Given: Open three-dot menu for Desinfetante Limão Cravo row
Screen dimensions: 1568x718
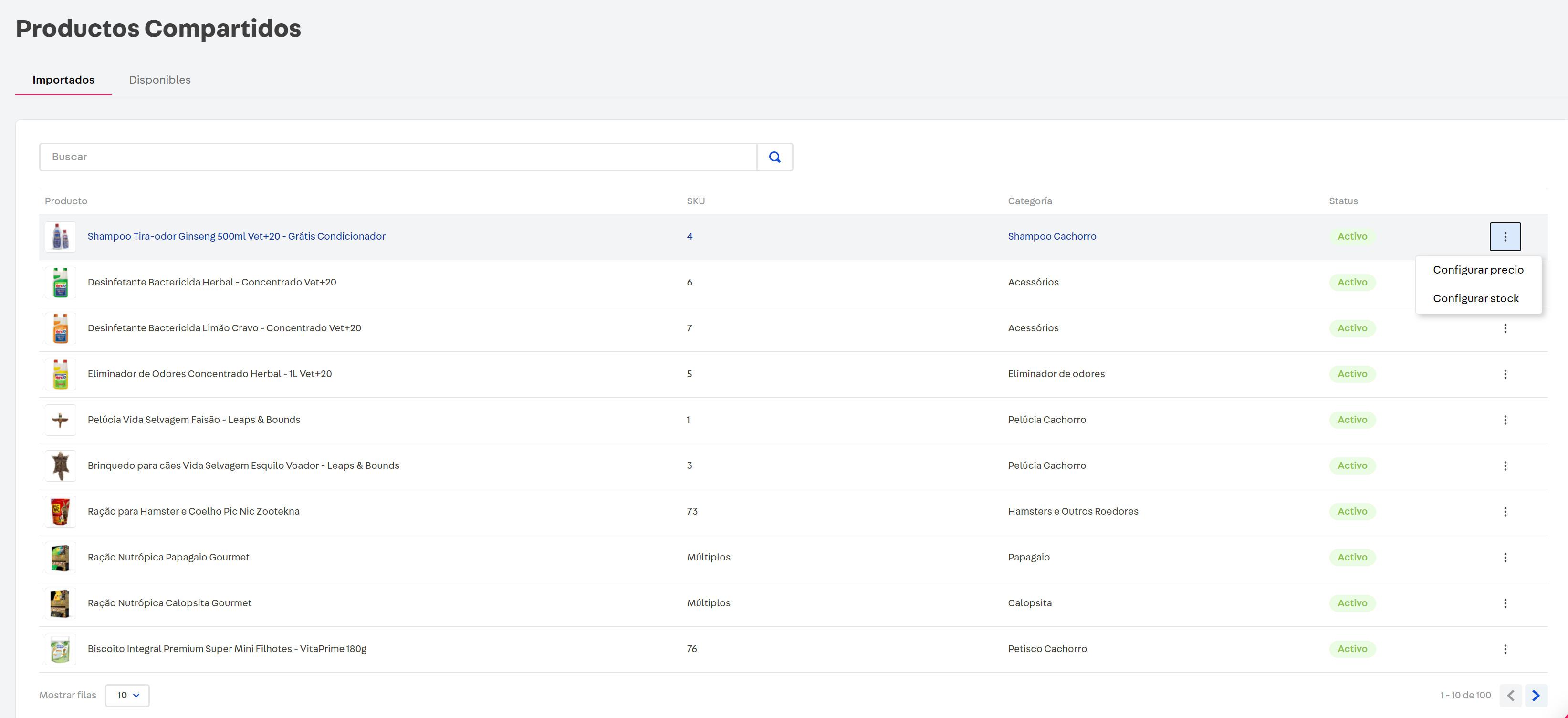Looking at the screenshot, I should tap(1505, 328).
